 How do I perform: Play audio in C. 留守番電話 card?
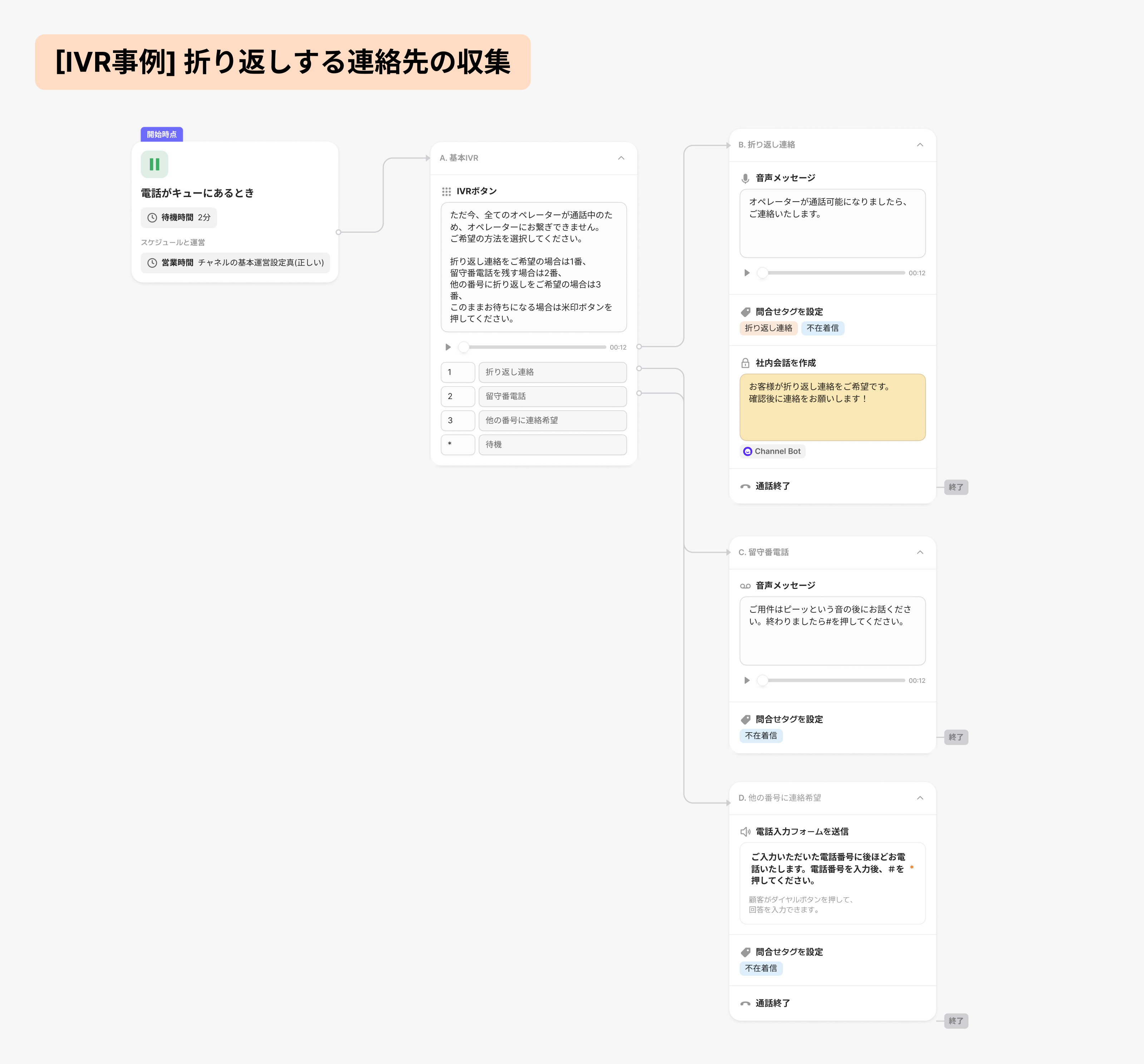pos(746,681)
